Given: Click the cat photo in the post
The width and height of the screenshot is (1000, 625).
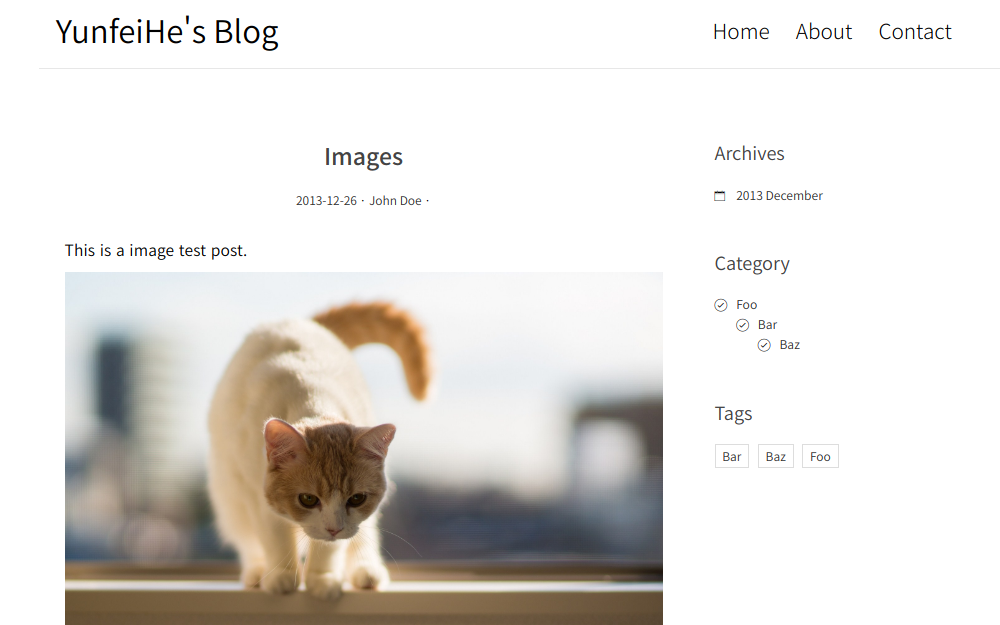Looking at the screenshot, I should (x=363, y=448).
